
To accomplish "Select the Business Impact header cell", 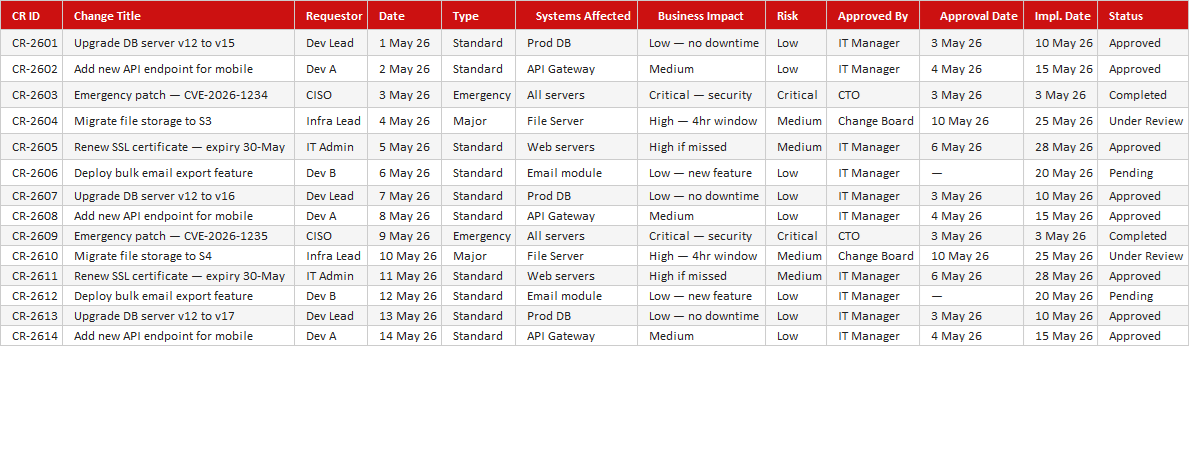I will [701, 16].
